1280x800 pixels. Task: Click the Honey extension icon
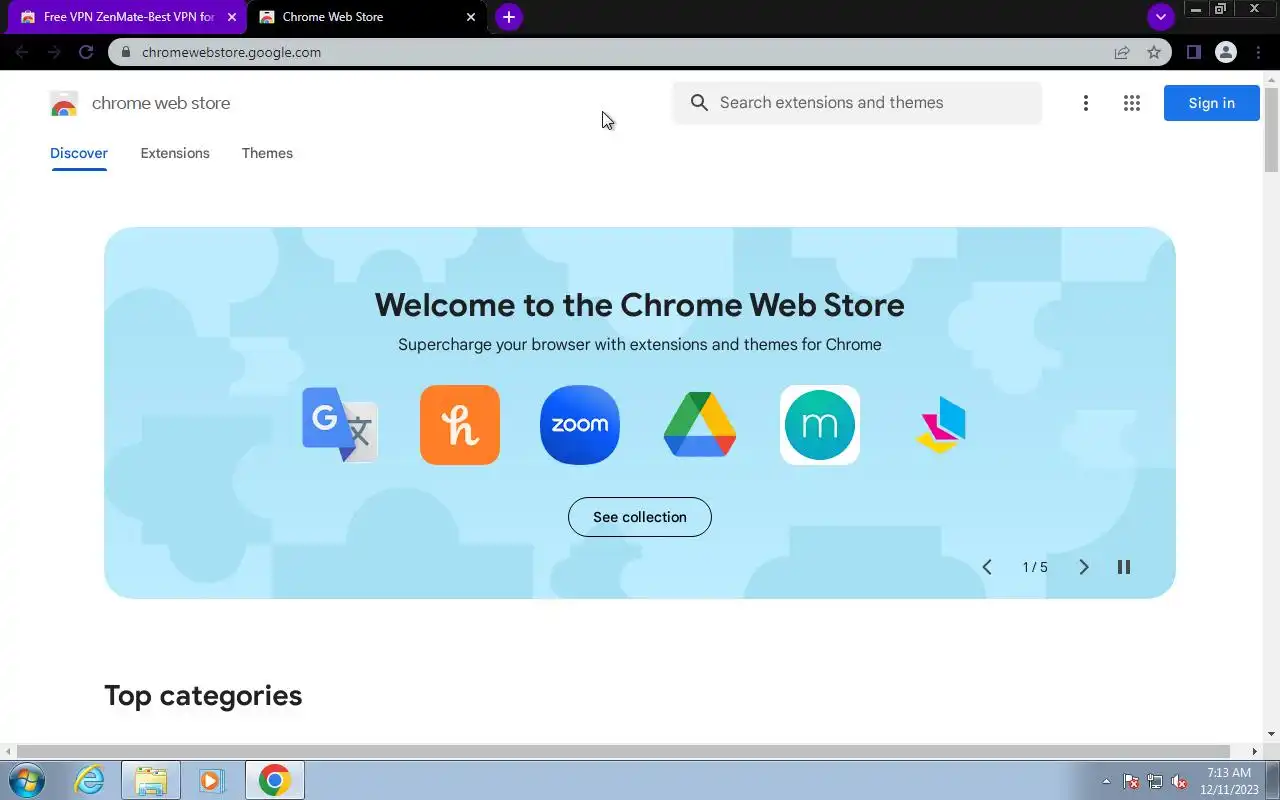coord(460,425)
